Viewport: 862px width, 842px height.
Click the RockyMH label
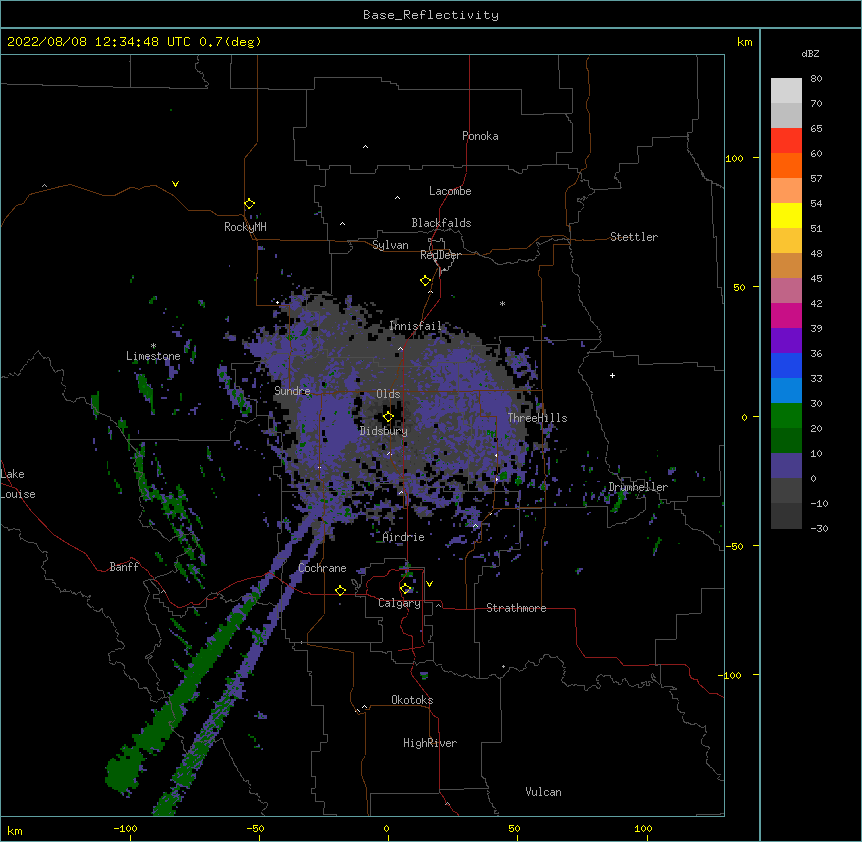[245, 227]
